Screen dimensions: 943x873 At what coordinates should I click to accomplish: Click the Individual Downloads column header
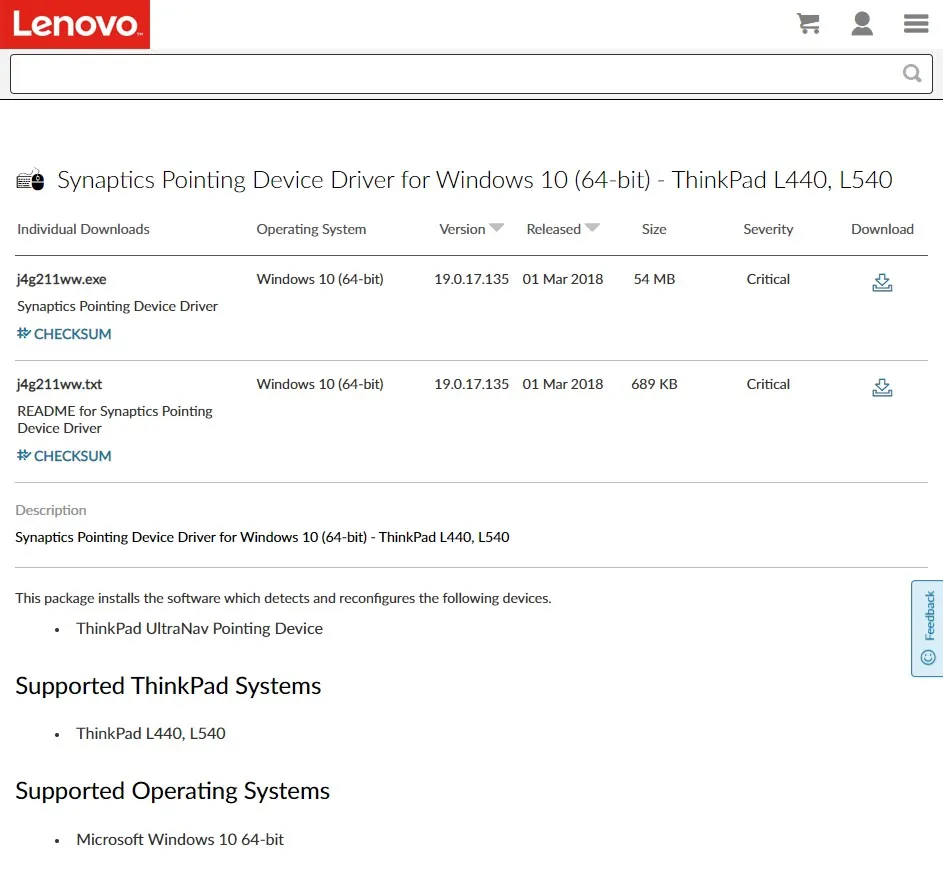[x=83, y=229]
